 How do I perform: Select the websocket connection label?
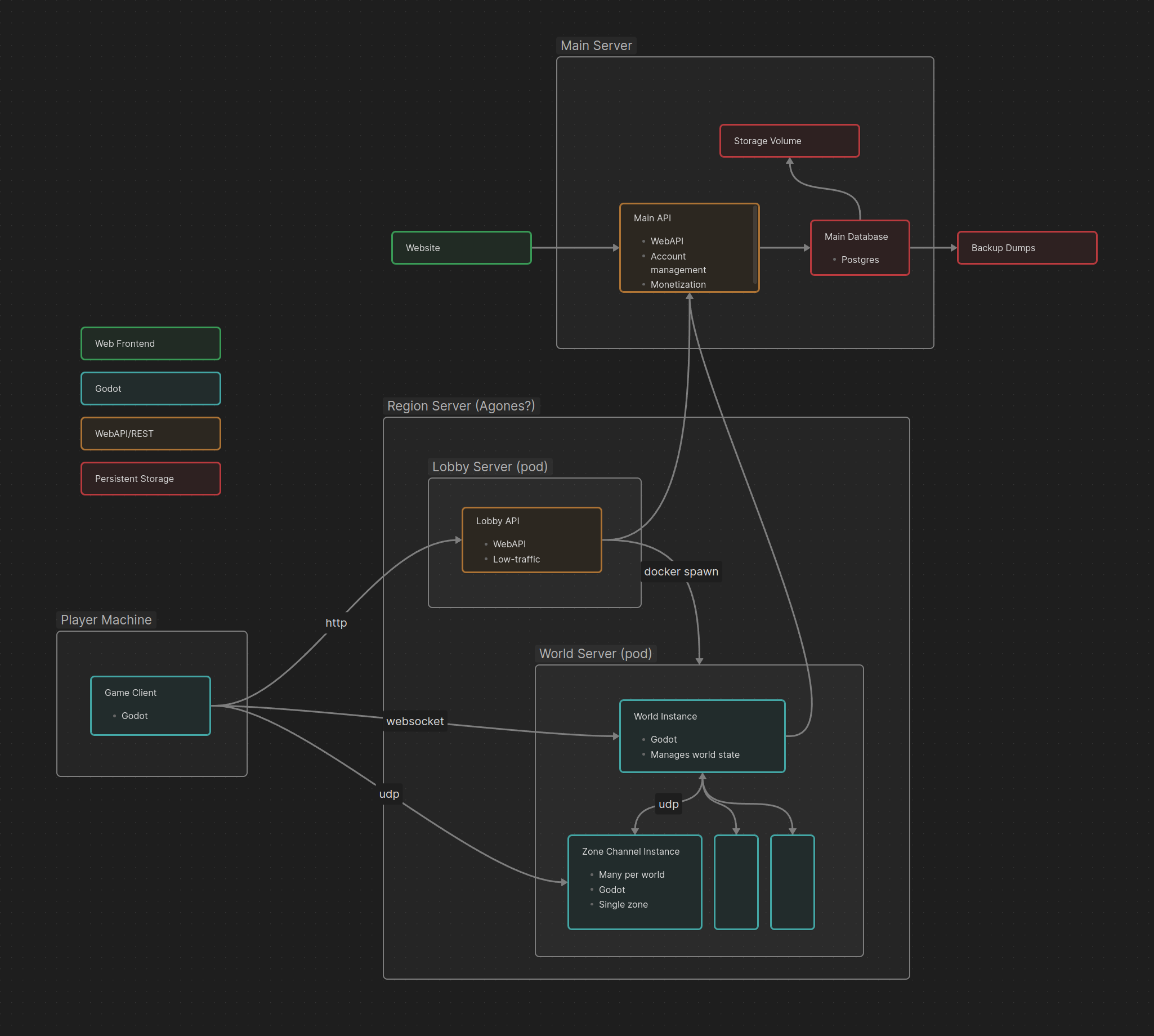[415, 721]
